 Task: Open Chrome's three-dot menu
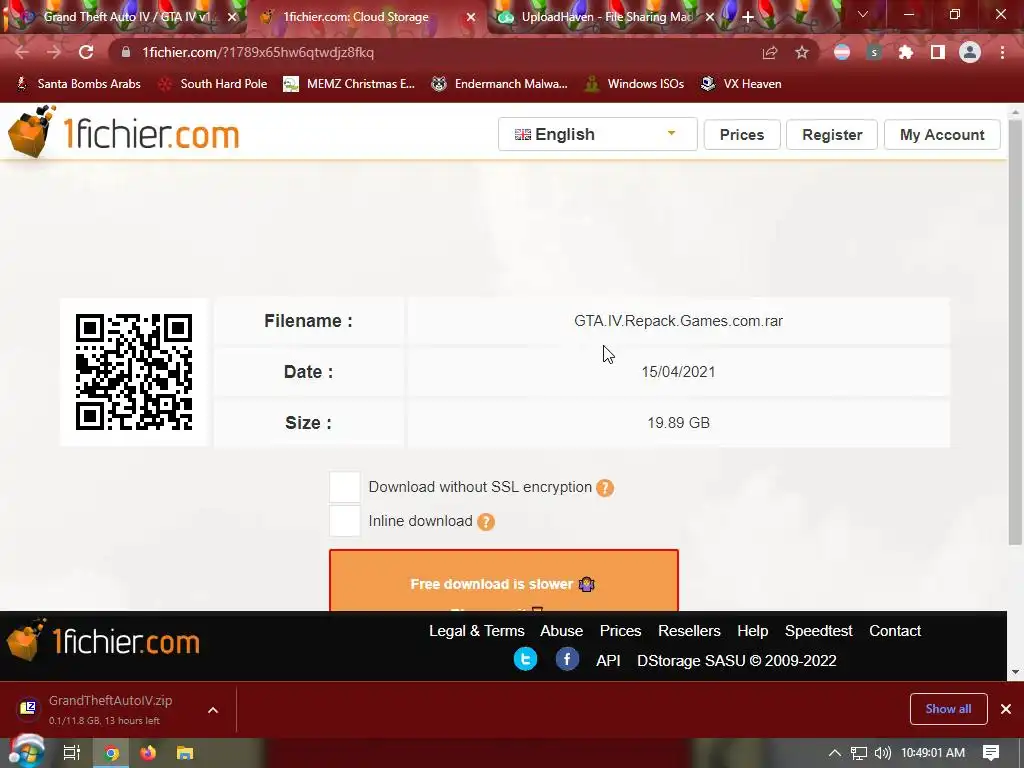pos(1002,52)
